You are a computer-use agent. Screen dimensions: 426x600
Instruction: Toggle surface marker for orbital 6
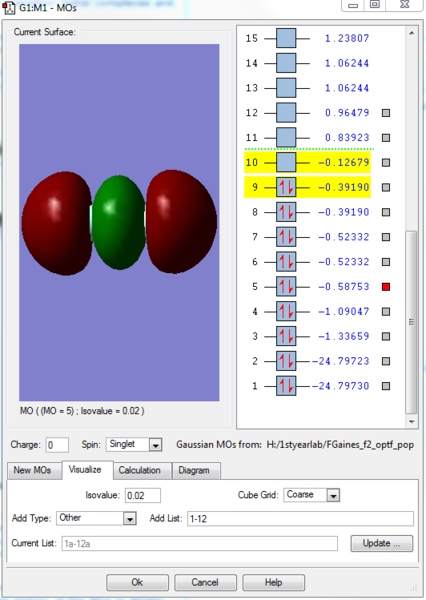point(386,262)
